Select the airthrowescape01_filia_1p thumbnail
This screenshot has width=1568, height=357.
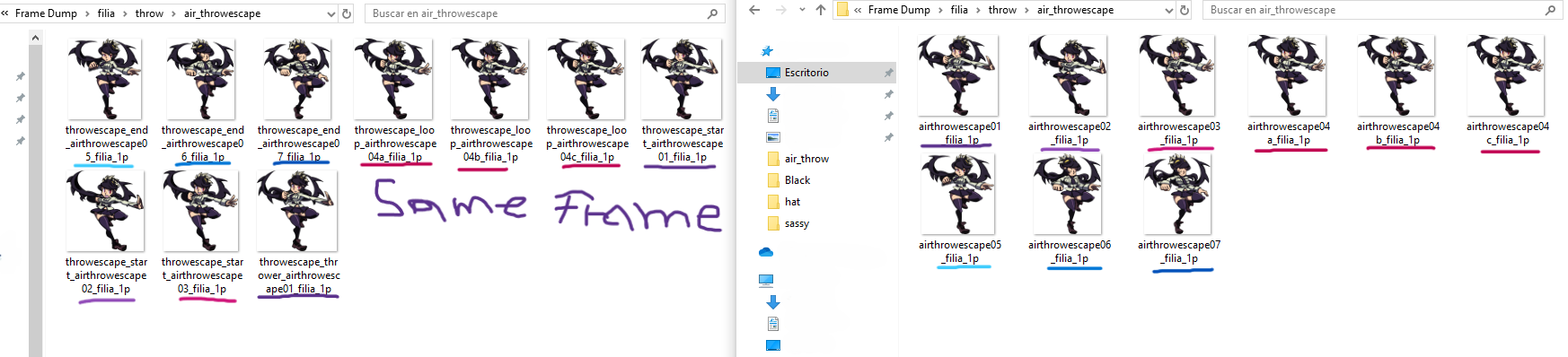point(959,90)
